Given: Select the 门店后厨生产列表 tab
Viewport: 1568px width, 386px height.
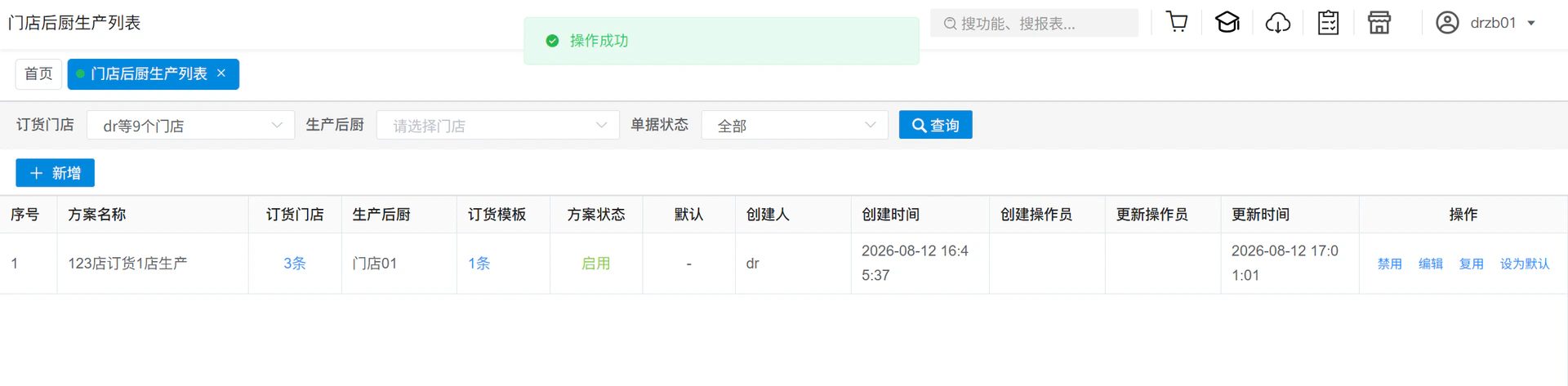Looking at the screenshot, I should tap(149, 73).
